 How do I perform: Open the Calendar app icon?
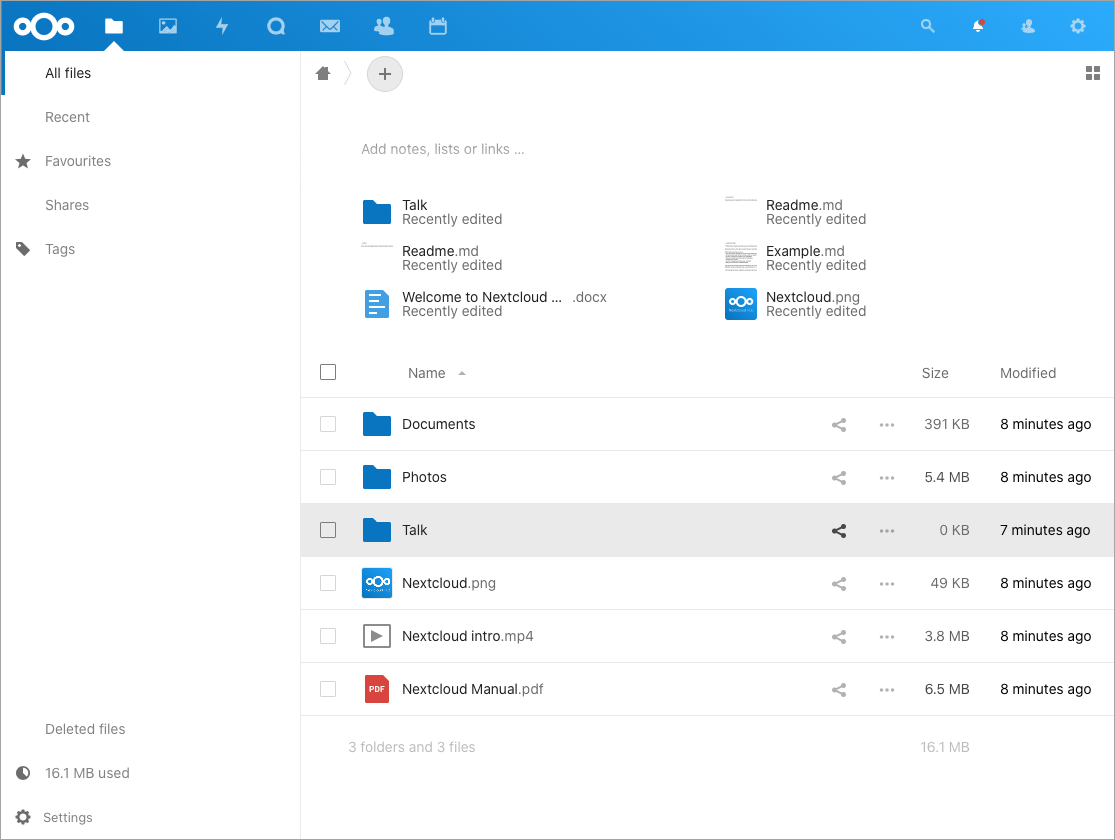pyautogui.click(x=438, y=26)
